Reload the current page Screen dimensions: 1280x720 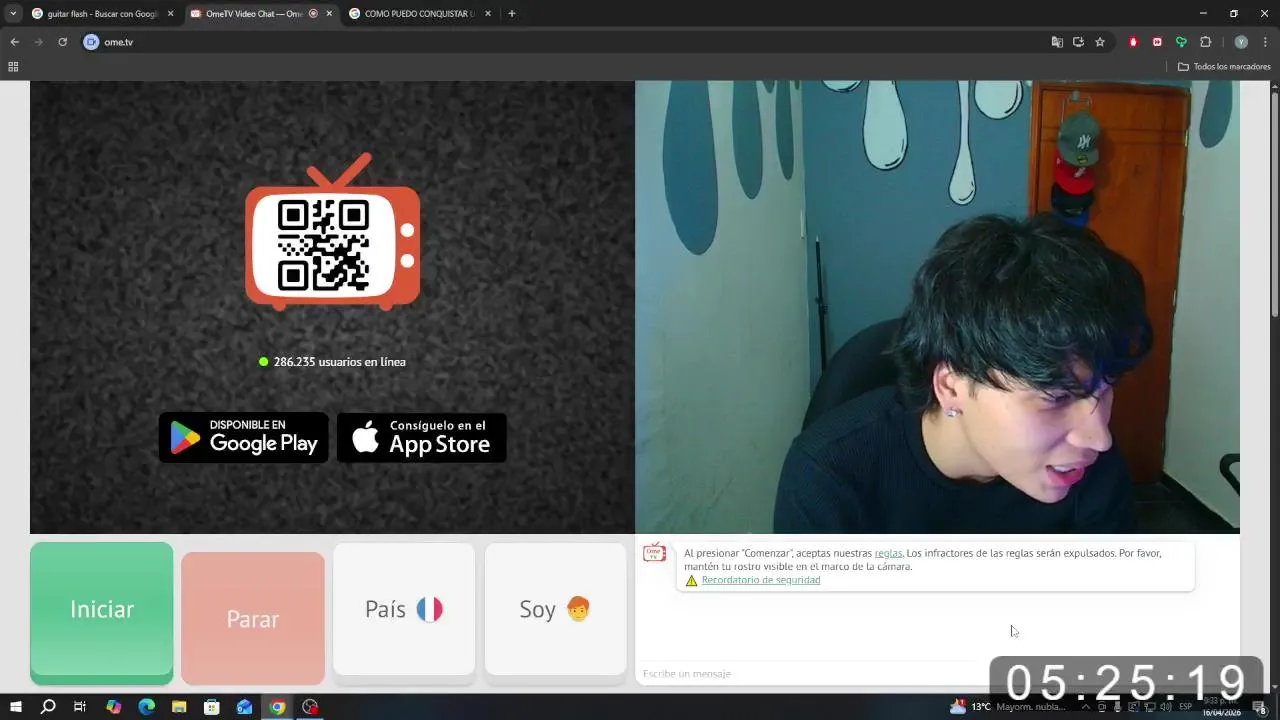coord(62,42)
